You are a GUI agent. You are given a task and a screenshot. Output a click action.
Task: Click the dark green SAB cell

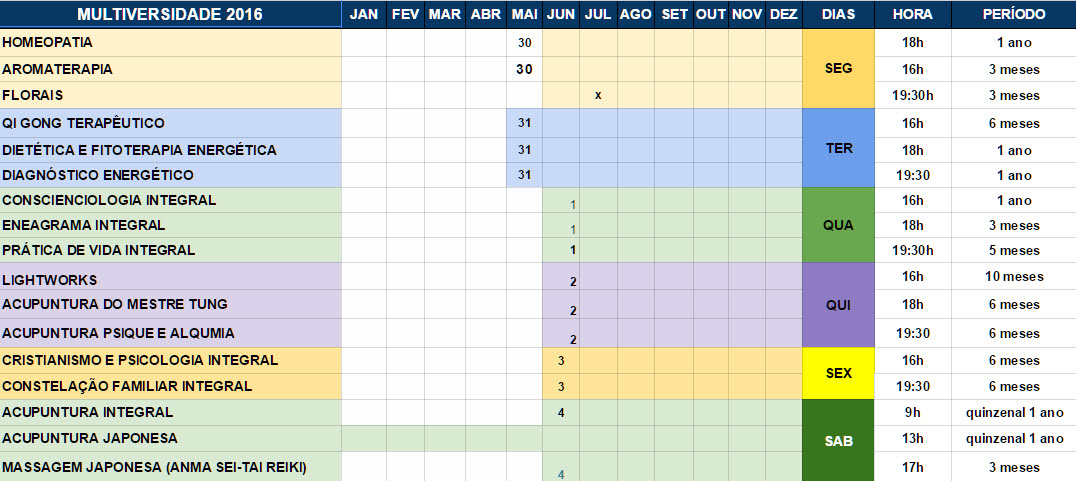click(838, 441)
